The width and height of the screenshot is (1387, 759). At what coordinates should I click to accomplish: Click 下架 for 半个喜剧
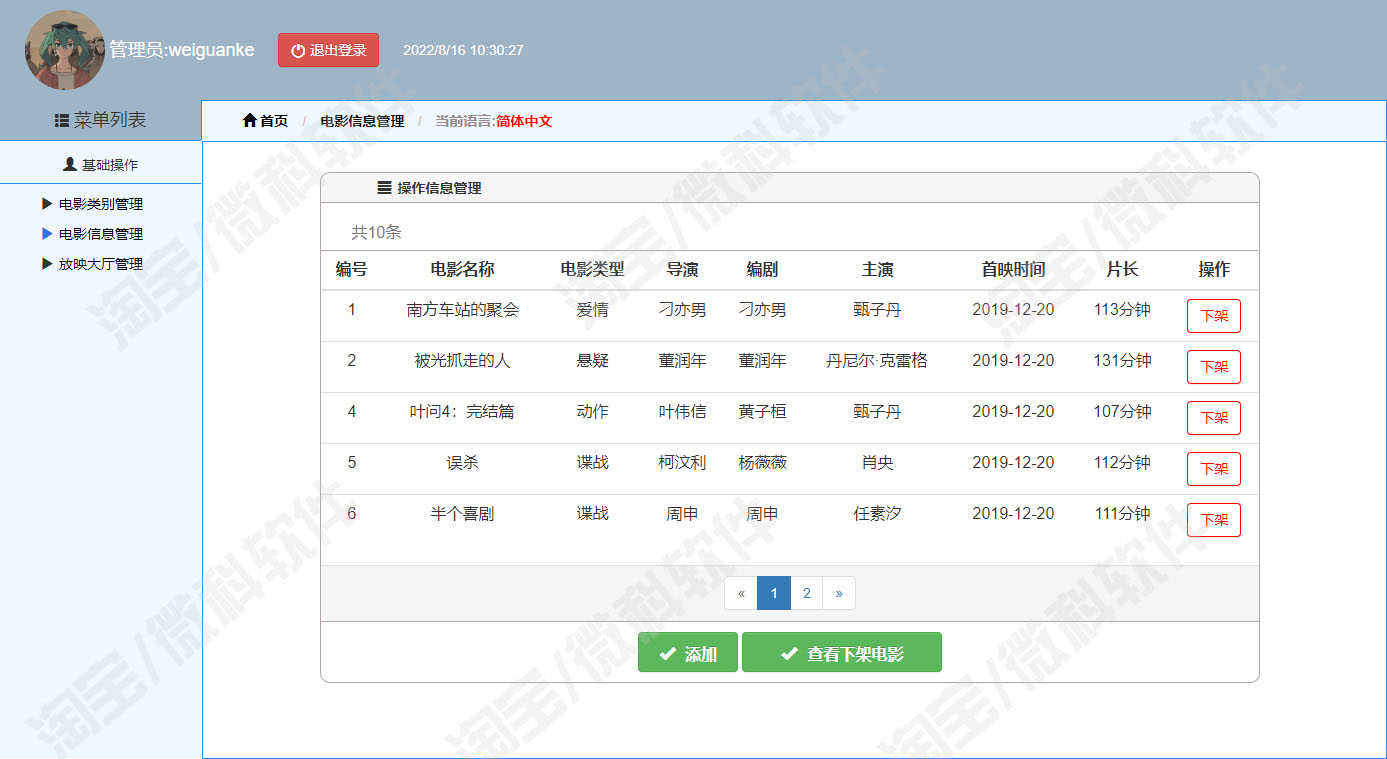[x=1214, y=520]
